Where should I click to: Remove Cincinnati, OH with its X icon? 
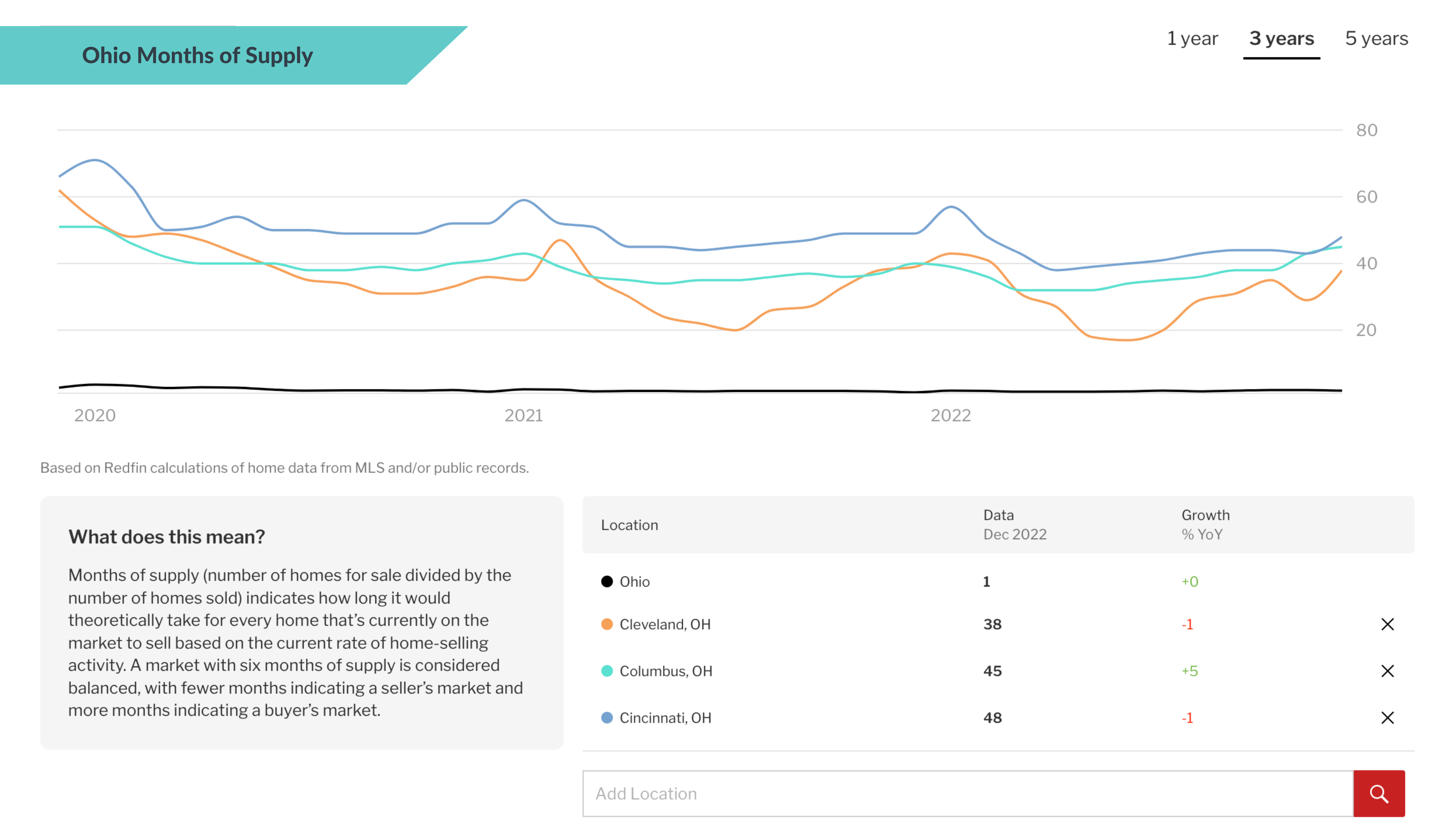1387,717
